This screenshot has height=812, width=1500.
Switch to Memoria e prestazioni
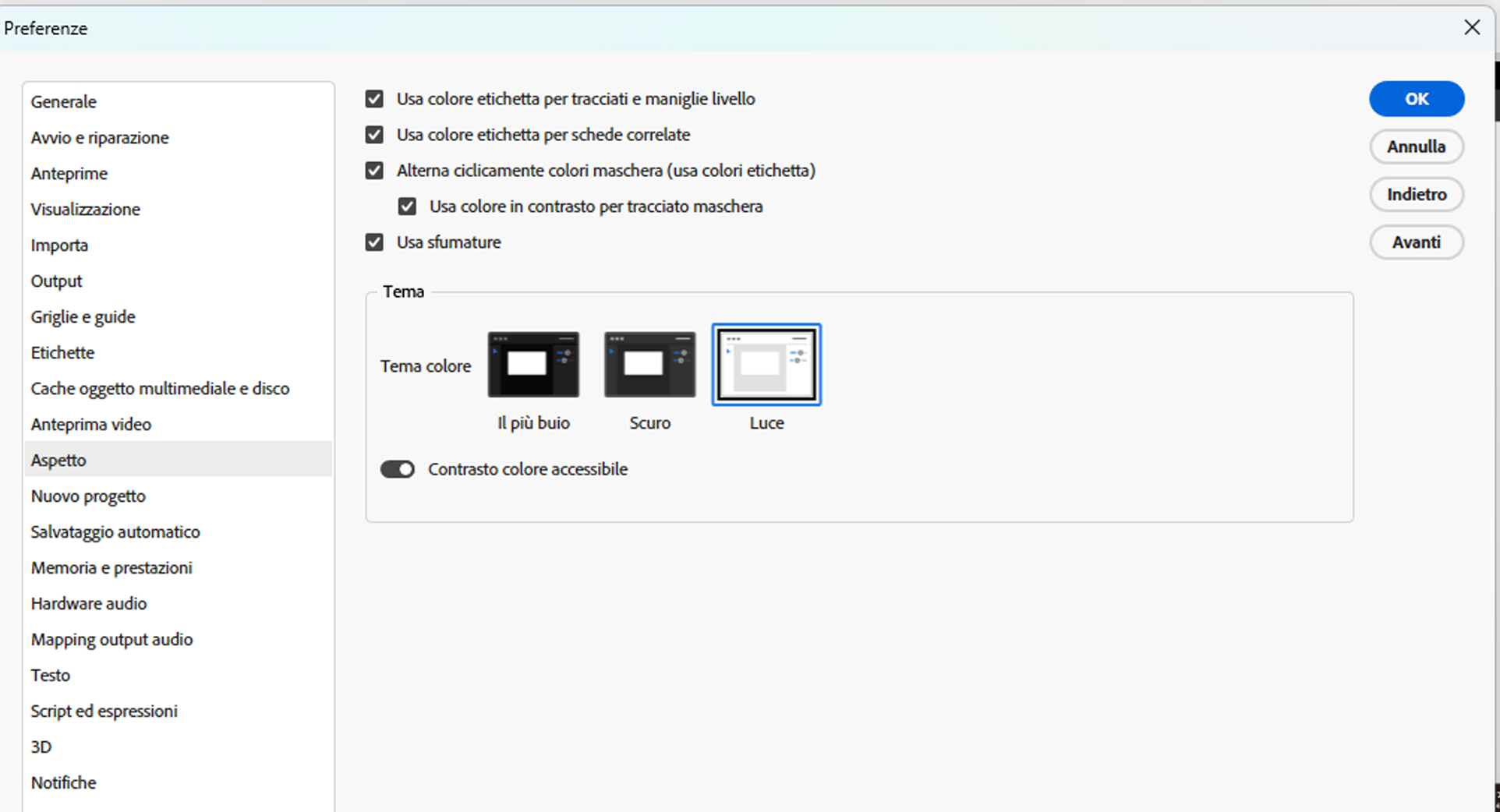pos(178,568)
